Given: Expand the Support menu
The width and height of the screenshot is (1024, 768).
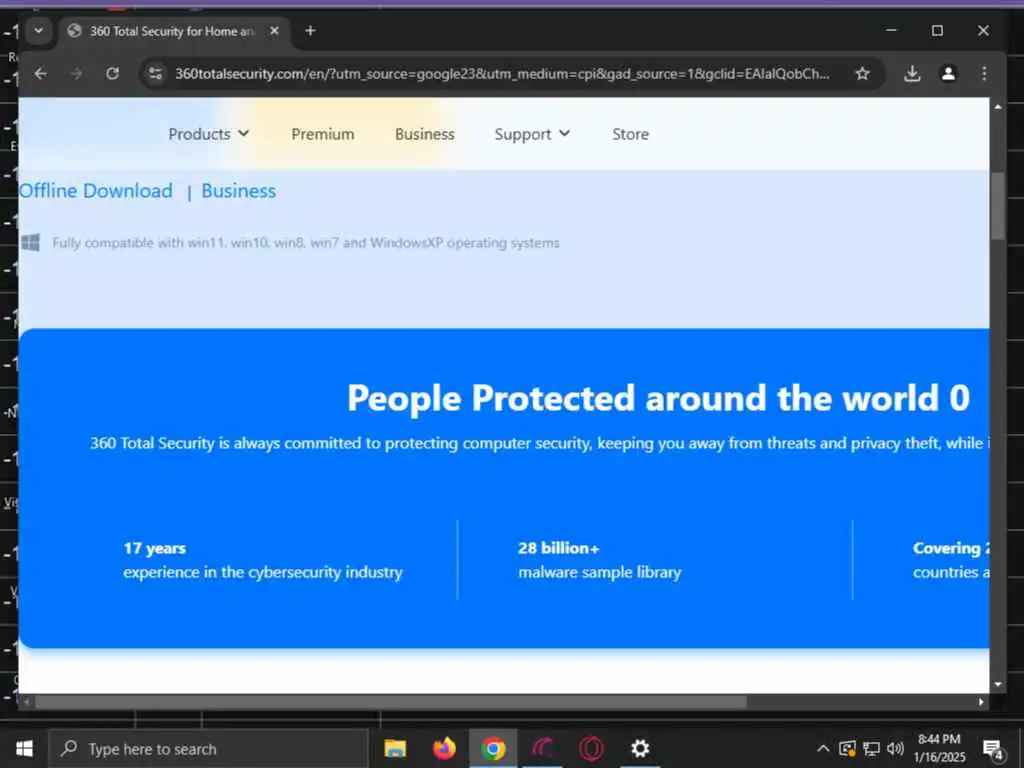Looking at the screenshot, I should pyautogui.click(x=532, y=134).
